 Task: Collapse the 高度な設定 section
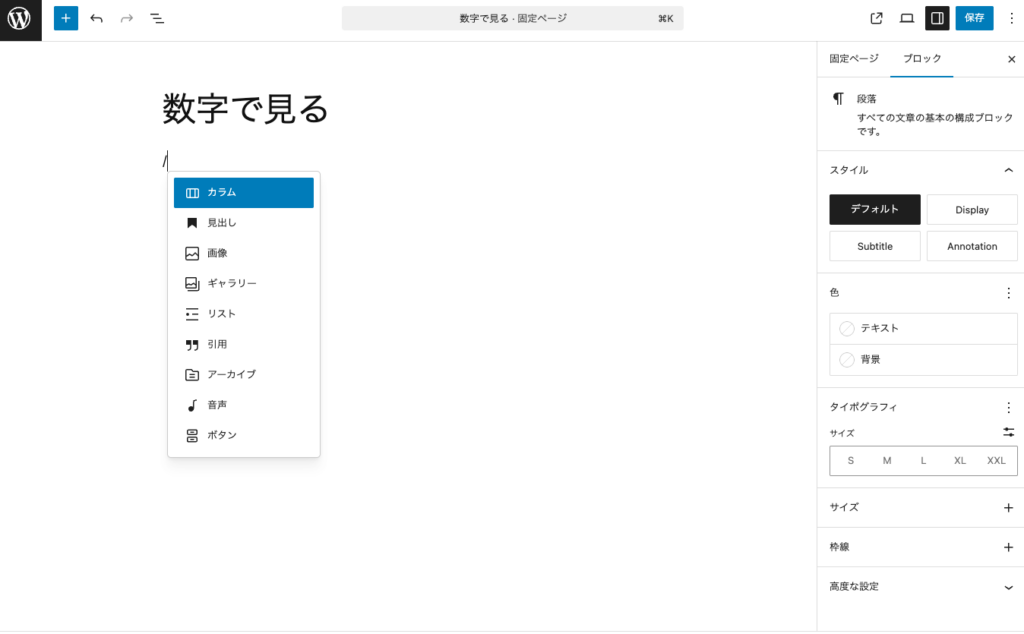click(x=1009, y=587)
